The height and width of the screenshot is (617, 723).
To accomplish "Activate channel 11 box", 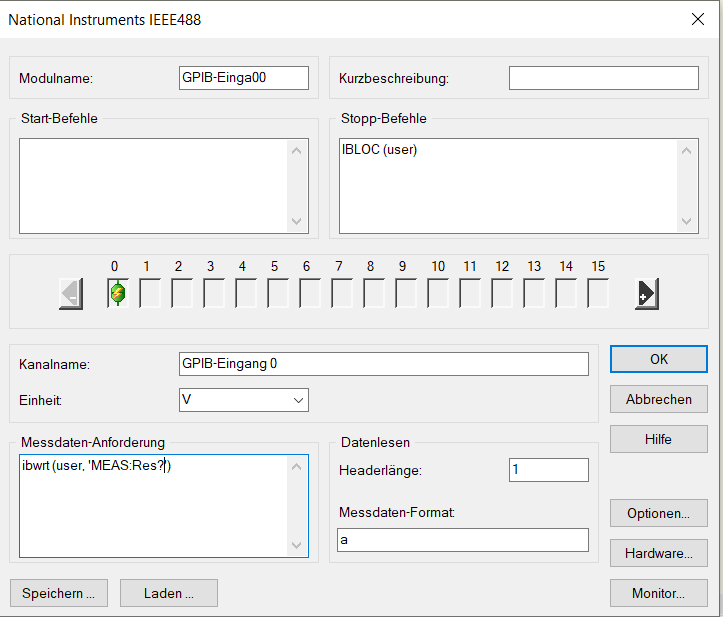I will click(x=470, y=293).
